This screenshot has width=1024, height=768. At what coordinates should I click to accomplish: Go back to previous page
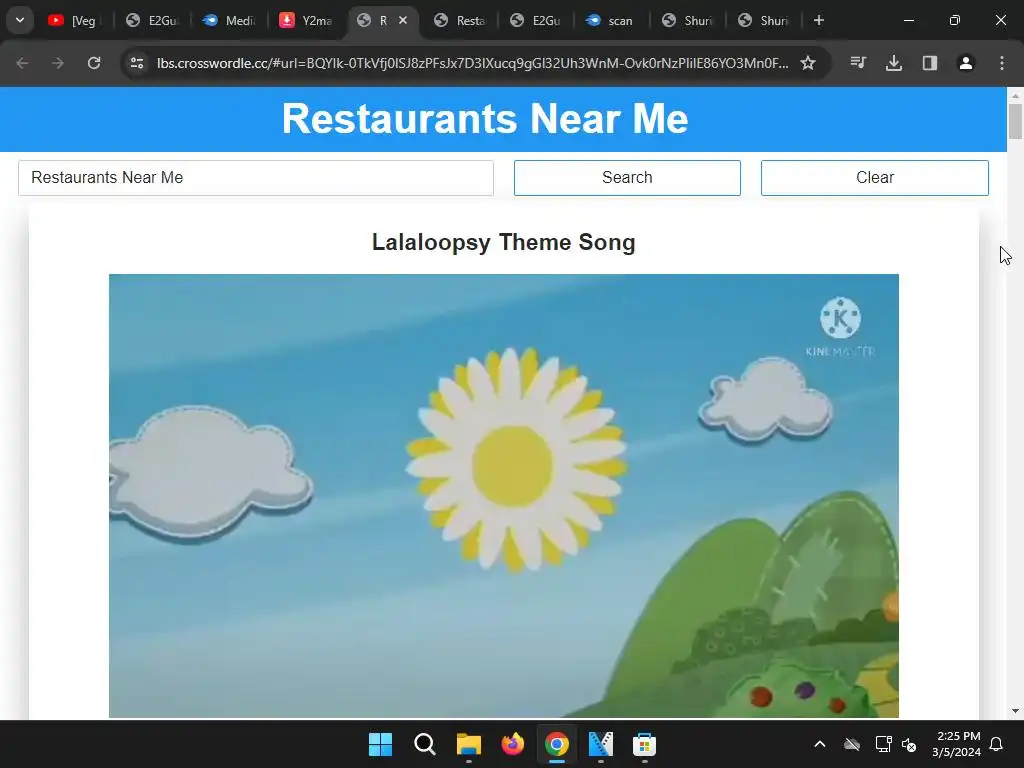[x=22, y=63]
